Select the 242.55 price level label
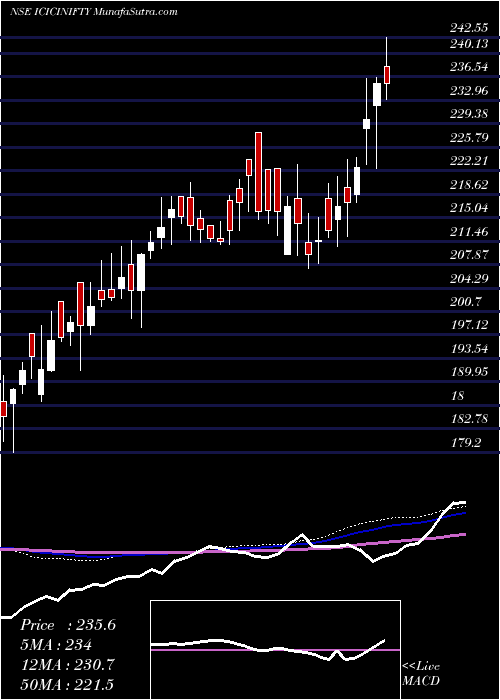 (x=469, y=29)
